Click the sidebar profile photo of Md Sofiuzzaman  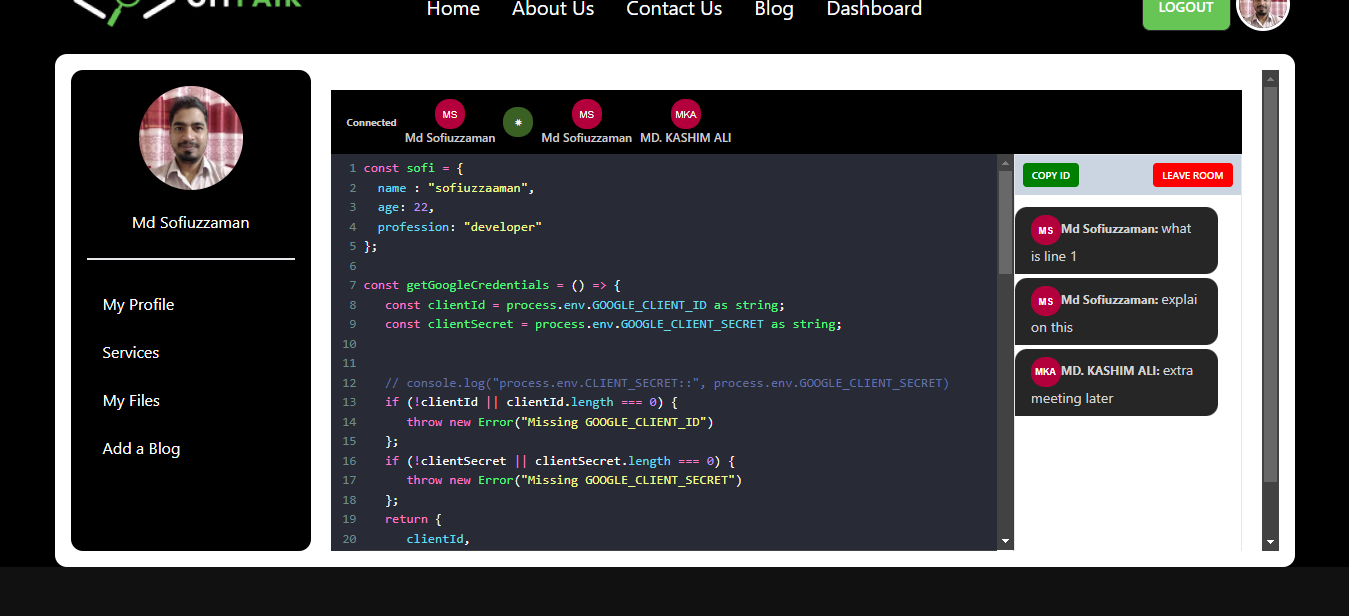click(x=191, y=138)
